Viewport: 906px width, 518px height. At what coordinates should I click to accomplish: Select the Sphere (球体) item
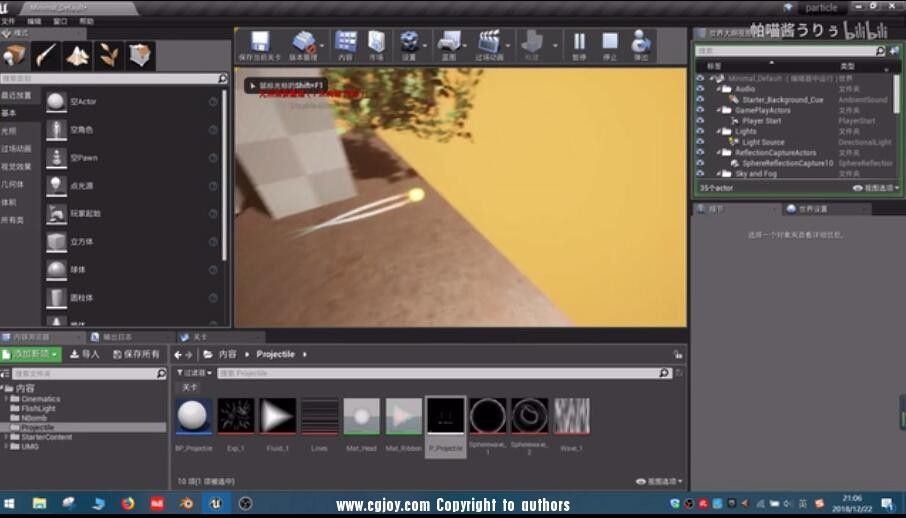pos(132,270)
